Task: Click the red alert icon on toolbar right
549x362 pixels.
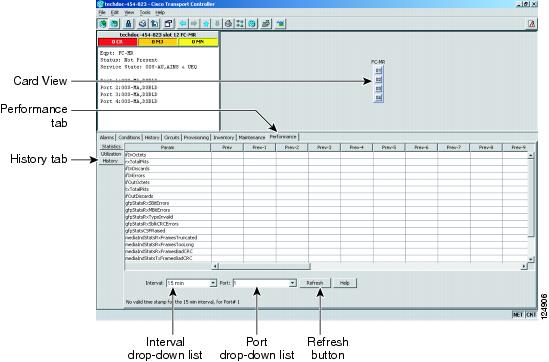Action: [x=531, y=23]
